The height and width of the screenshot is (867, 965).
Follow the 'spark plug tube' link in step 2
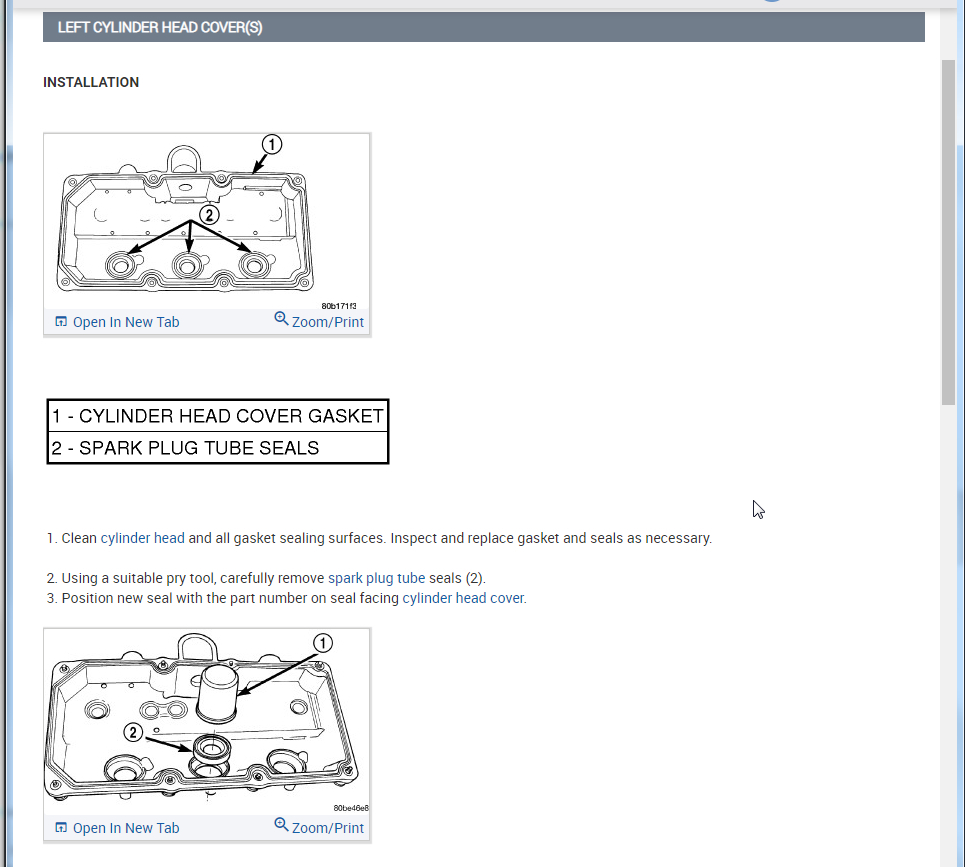tap(377, 578)
